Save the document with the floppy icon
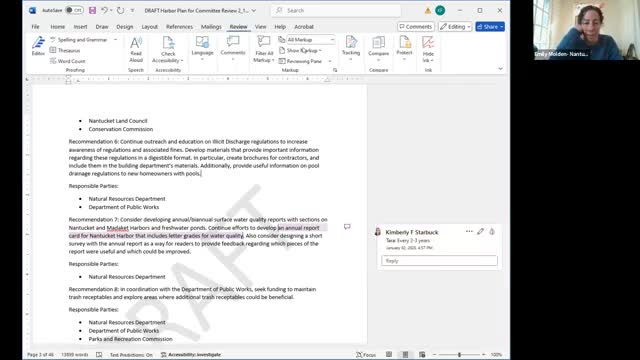This screenshot has width=640, height=360. click(x=92, y=10)
